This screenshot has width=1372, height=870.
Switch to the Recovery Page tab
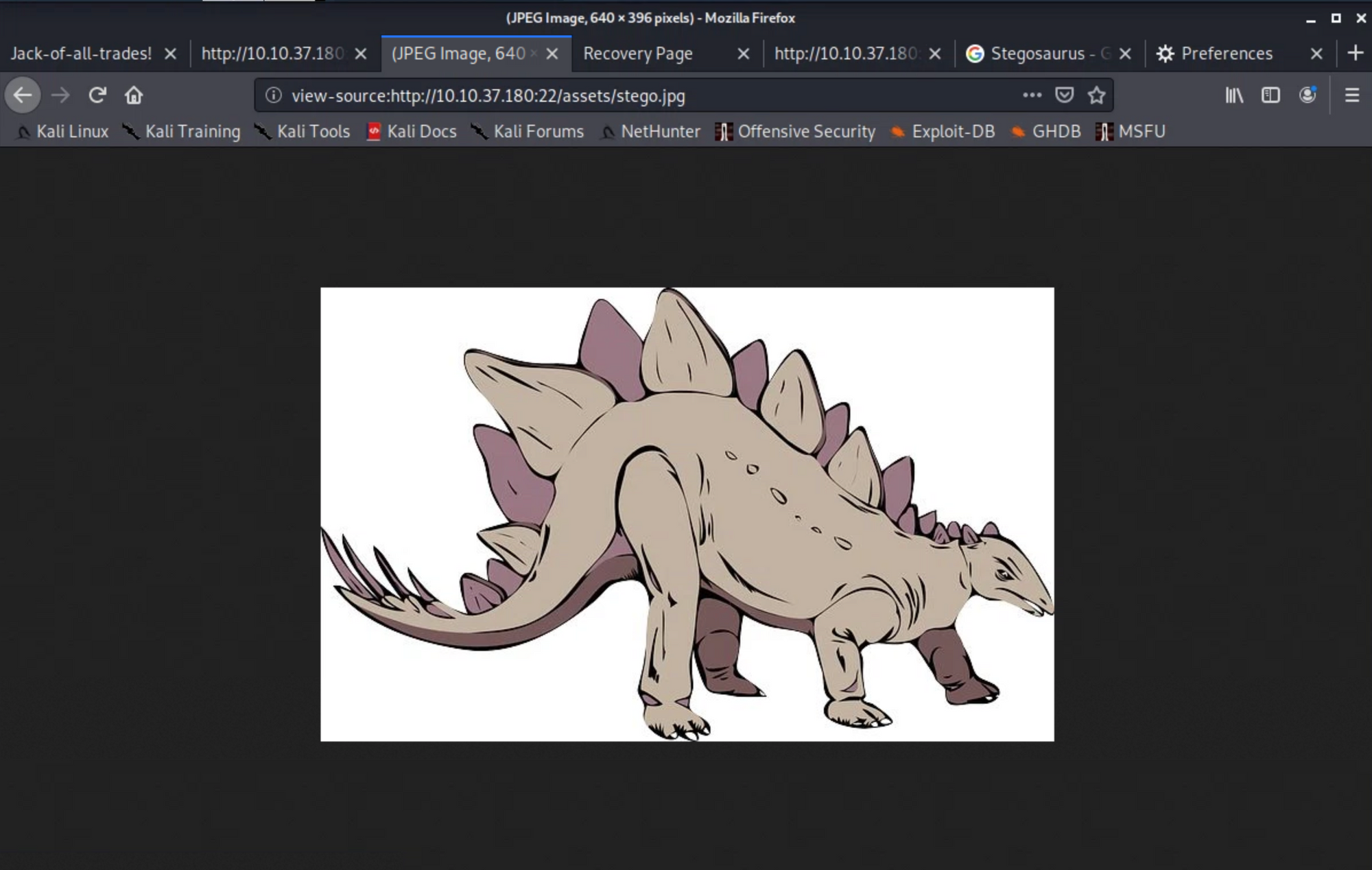coord(638,54)
